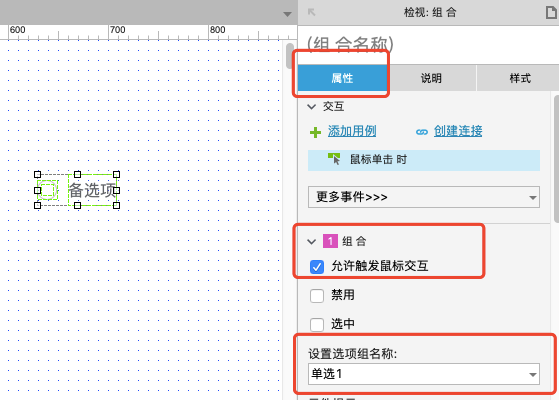The height and width of the screenshot is (400, 559).
Task: Enable the 禁用 checkbox
Action: click(x=317, y=296)
